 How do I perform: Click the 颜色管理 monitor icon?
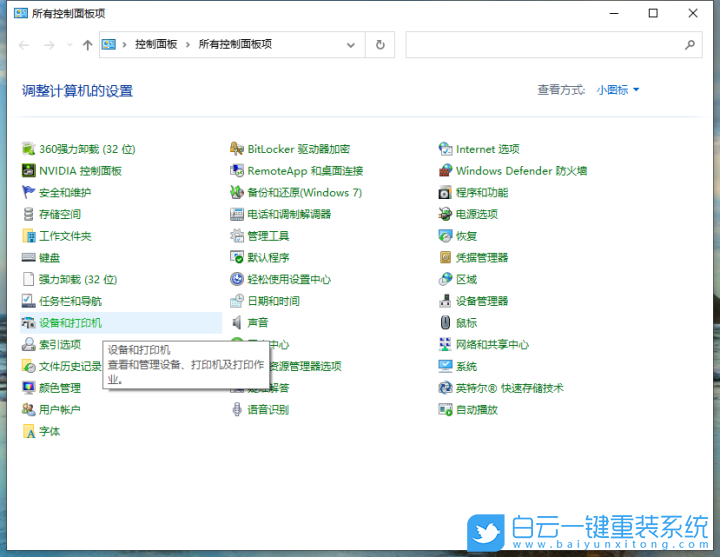tap(28, 388)
